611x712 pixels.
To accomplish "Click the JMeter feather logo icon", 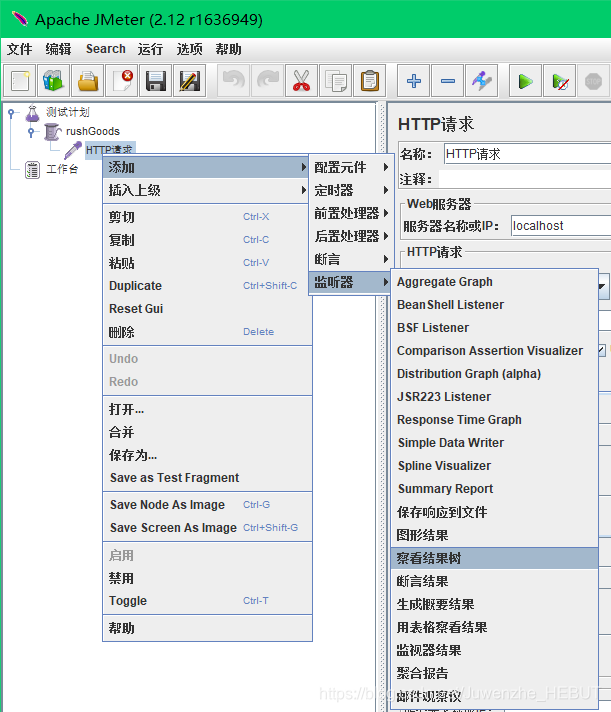I will (20, 19).
